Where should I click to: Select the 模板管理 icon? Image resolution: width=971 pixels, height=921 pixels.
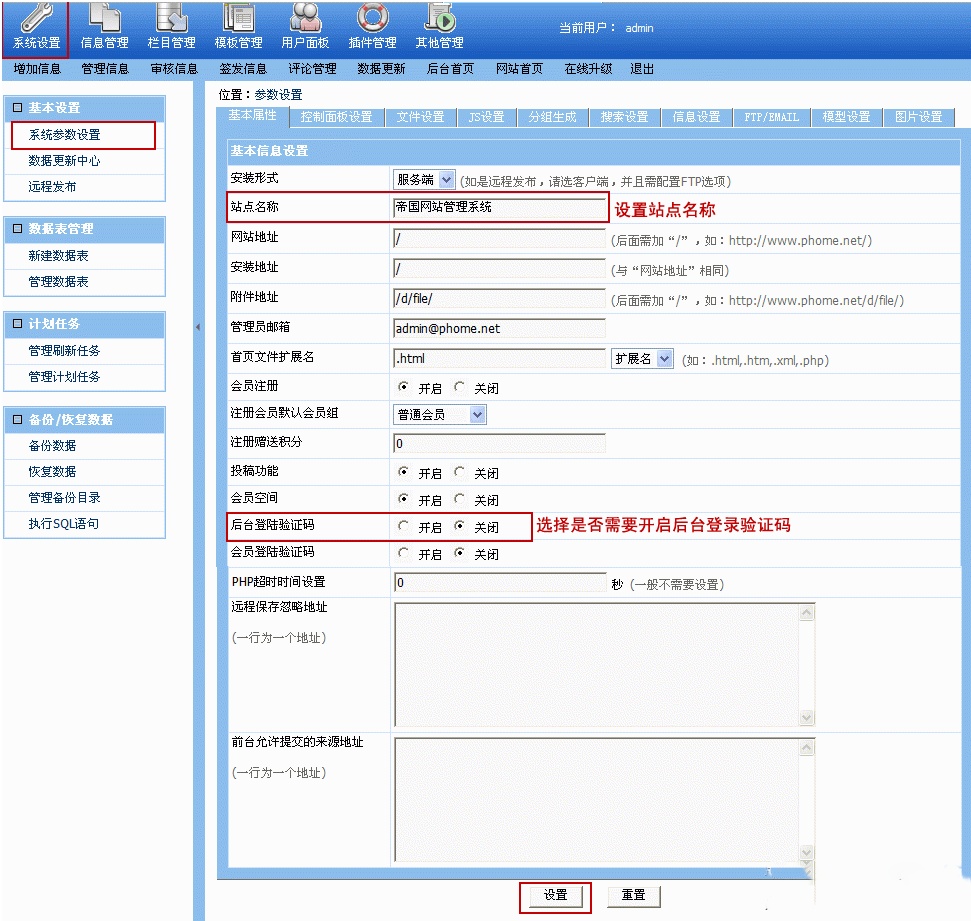point(238,19)
